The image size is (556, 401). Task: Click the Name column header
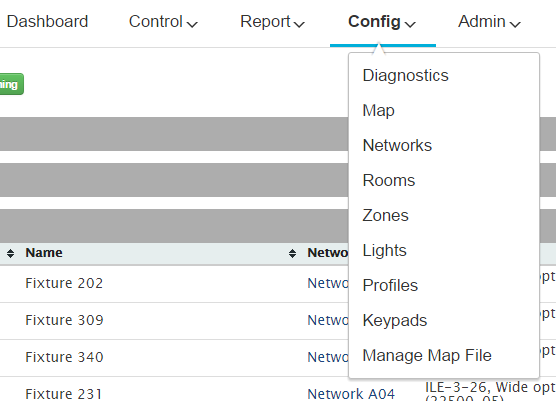click(x=44, y=253)
